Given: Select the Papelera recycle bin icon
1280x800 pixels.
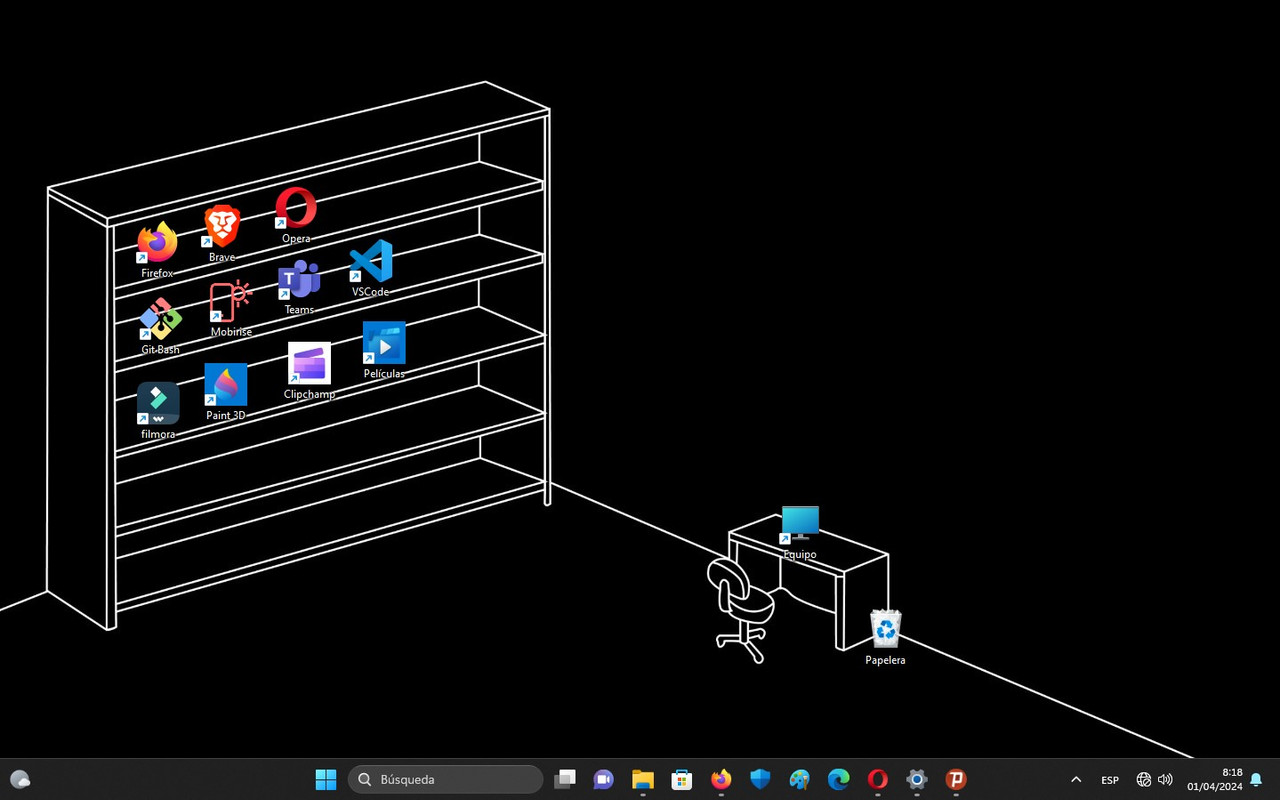Looking at the screenshot, I should point(885,637).
